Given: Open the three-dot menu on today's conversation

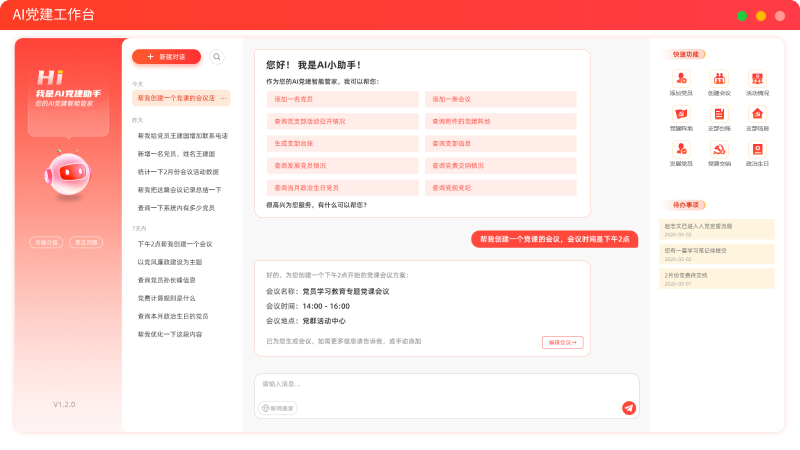Looking at the screenshot, I should 223,98.
